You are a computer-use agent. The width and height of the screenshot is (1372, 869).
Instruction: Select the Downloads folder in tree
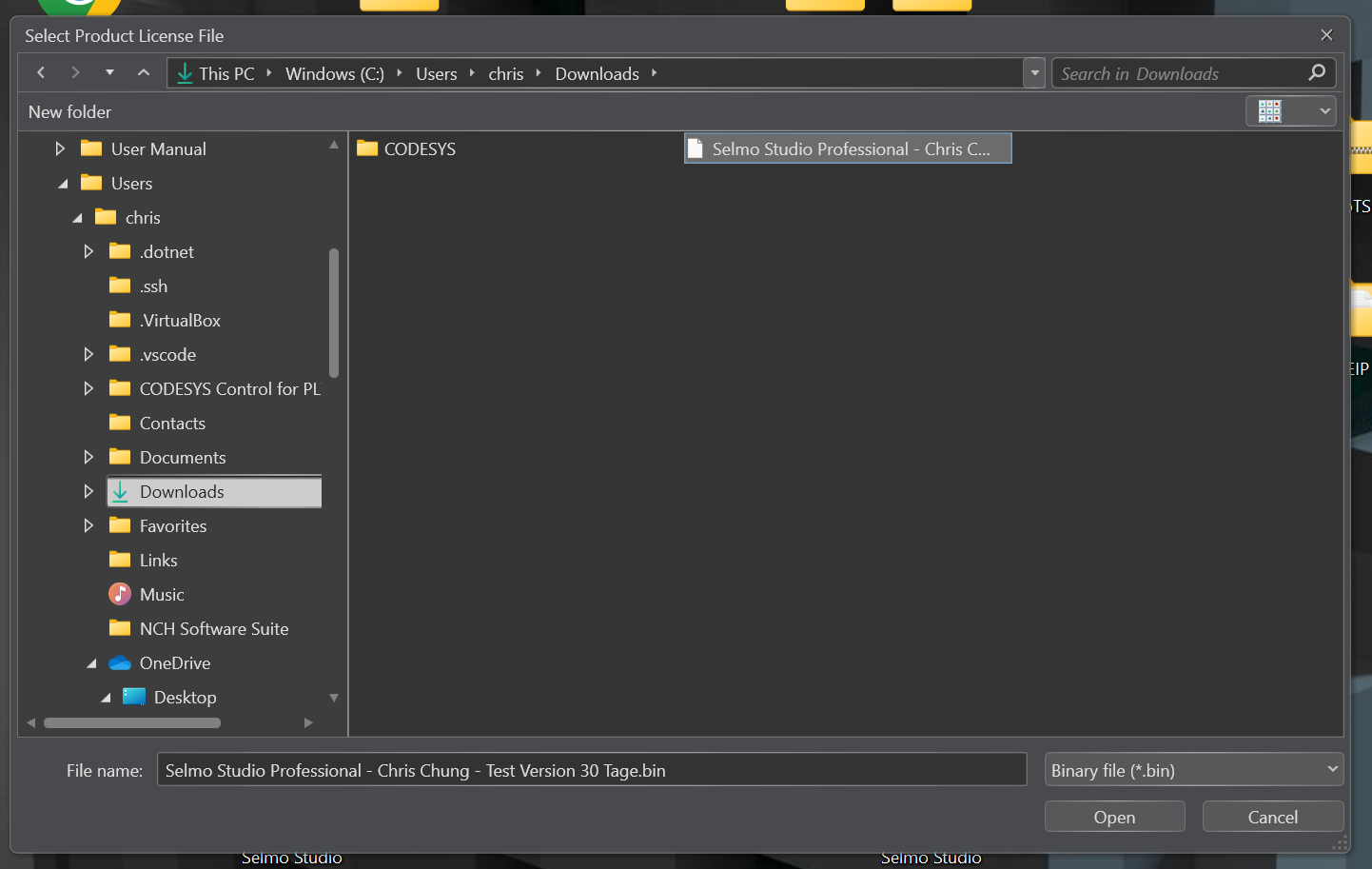click(x=214, y=491)
